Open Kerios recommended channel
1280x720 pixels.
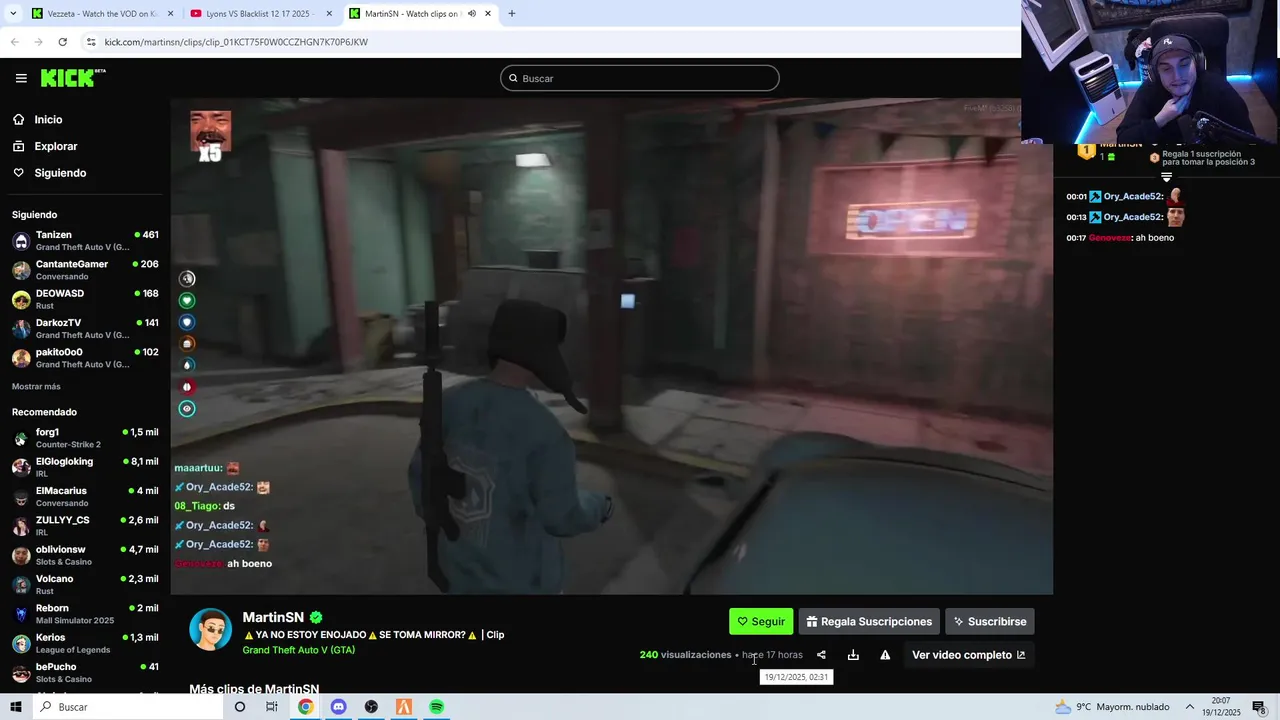pos(85,643)
